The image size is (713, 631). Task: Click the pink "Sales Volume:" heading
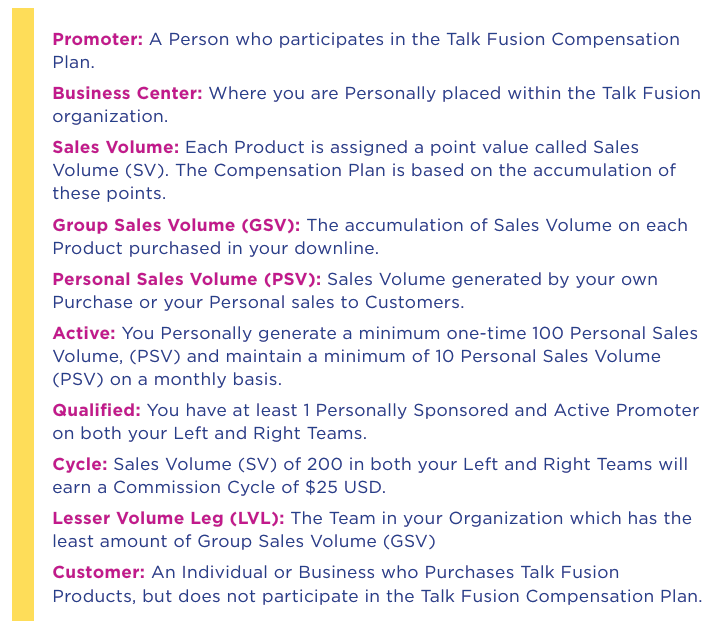(x=116, y=147)
